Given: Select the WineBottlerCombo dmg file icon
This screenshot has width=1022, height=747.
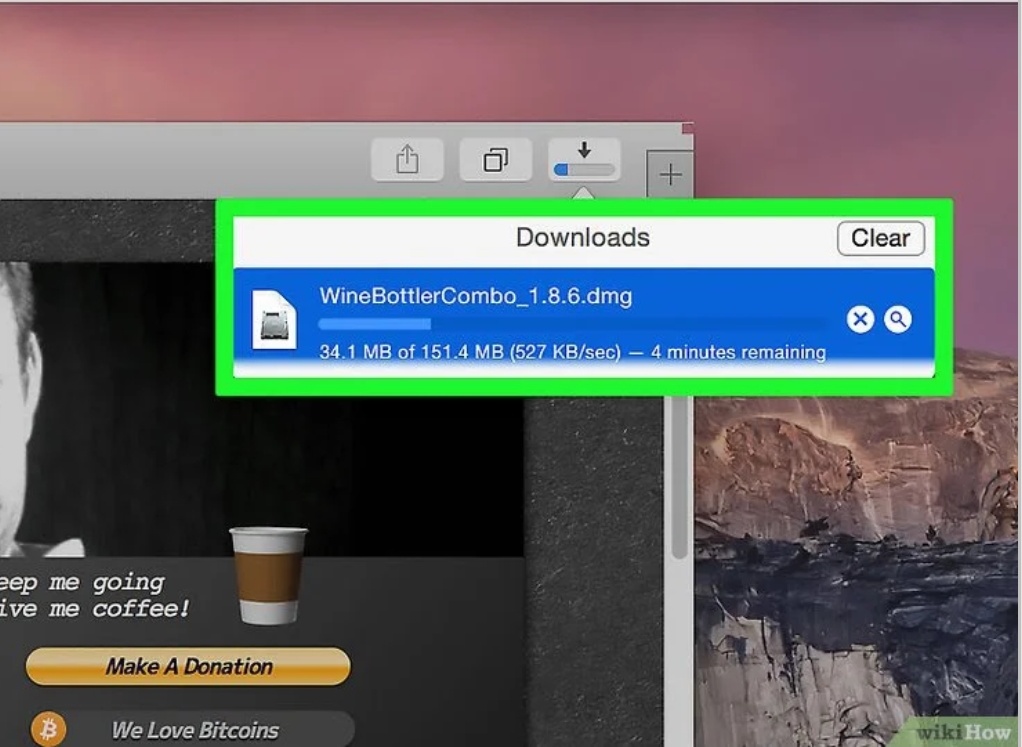Looking at the screenshot, I should click(x=274, y=319).
